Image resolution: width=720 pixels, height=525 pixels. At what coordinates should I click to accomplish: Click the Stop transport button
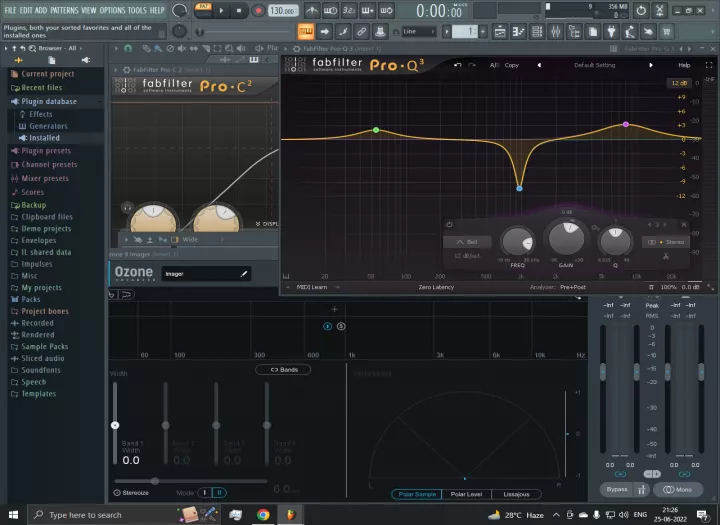click(x=239, y=10)
